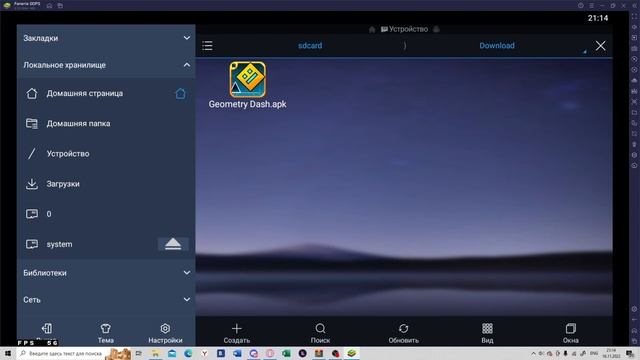
Task: Open Mail app from taskbar
Action: [172, 353]
